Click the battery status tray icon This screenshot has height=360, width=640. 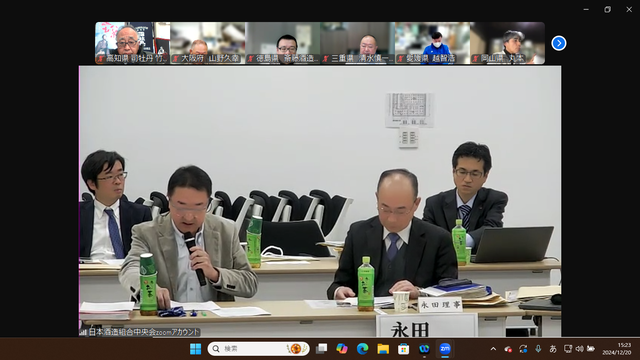point(591,349)
